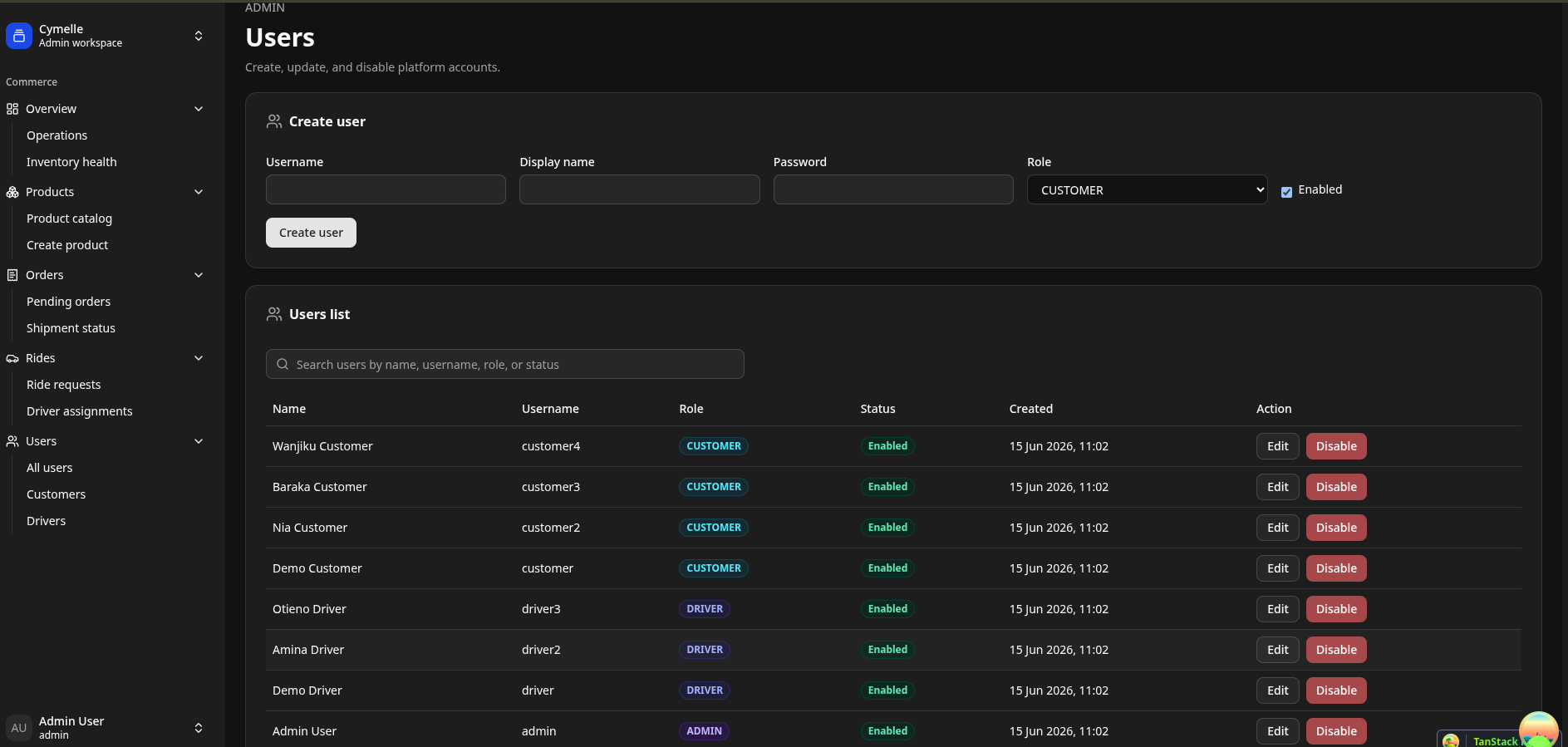1568x747 pixels.
Task: Open the Admin User account menu chevrons
Action: pos(199,728)
